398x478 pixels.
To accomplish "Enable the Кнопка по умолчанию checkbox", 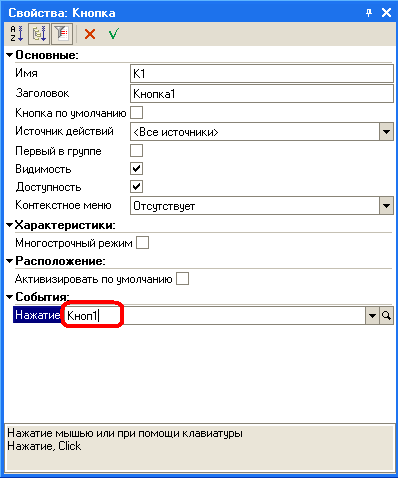I will (x=136, y=113).
